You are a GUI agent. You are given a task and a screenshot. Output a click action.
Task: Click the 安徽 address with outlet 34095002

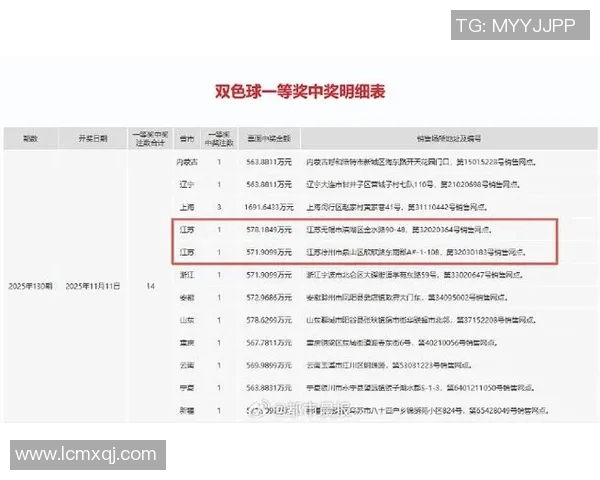pos(407,297)
